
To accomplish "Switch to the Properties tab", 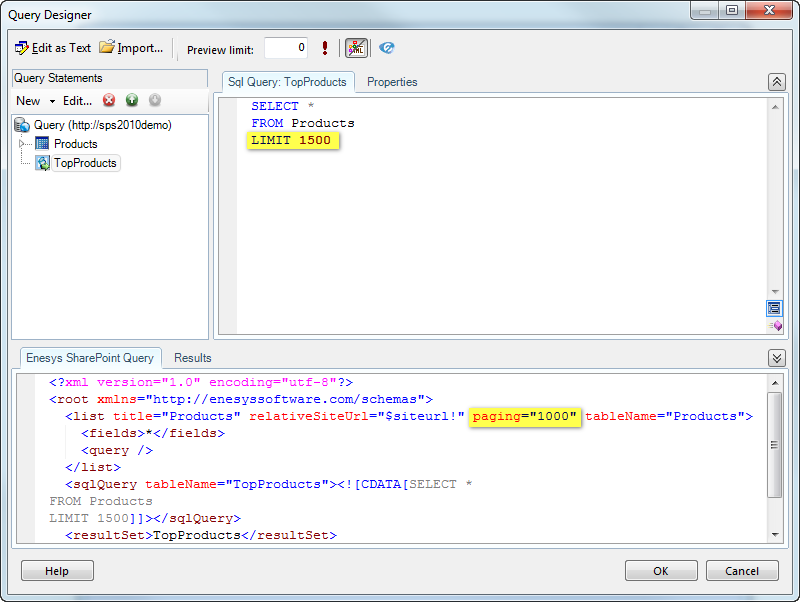I will coord(392,82).
